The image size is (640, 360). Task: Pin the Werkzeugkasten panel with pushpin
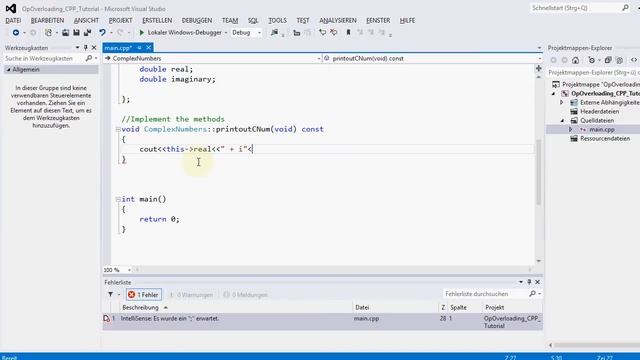pos(85,48)
